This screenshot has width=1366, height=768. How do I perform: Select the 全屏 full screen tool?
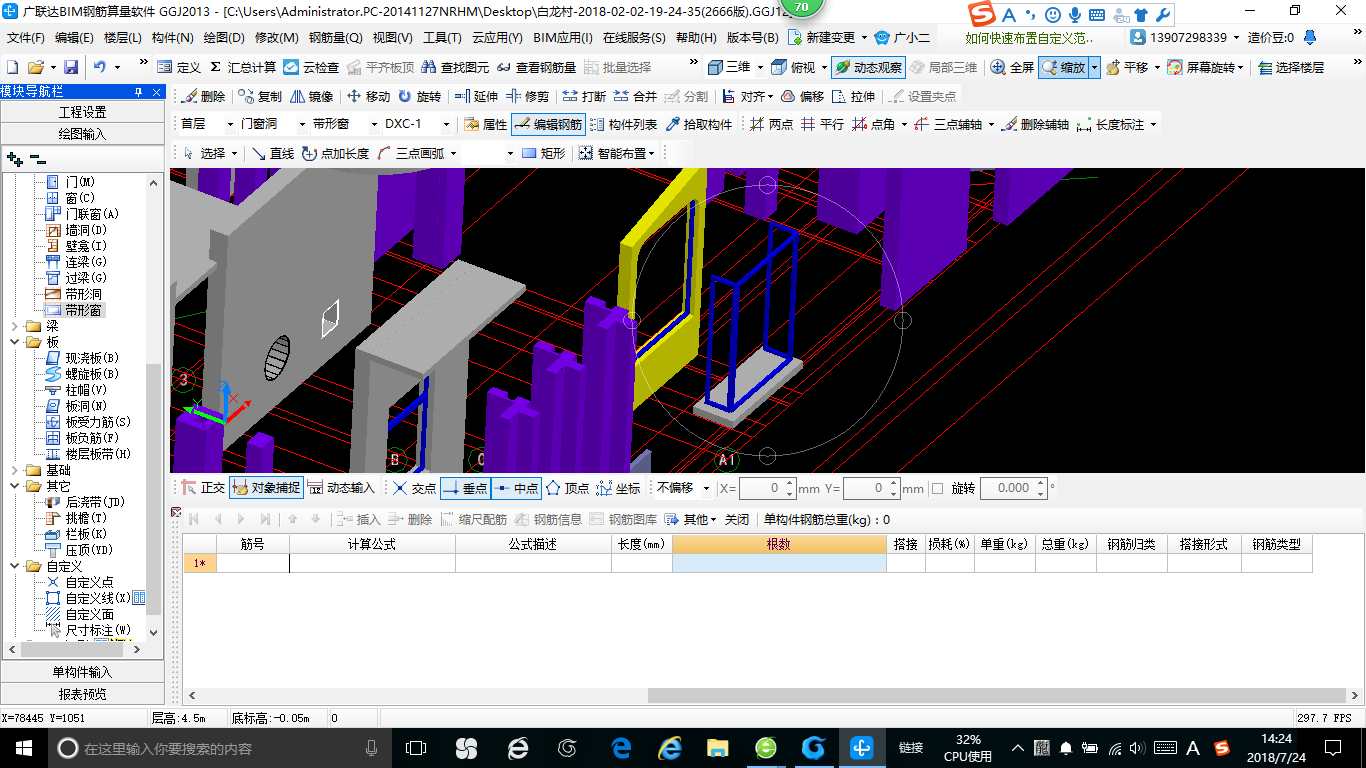point(1012,67)
